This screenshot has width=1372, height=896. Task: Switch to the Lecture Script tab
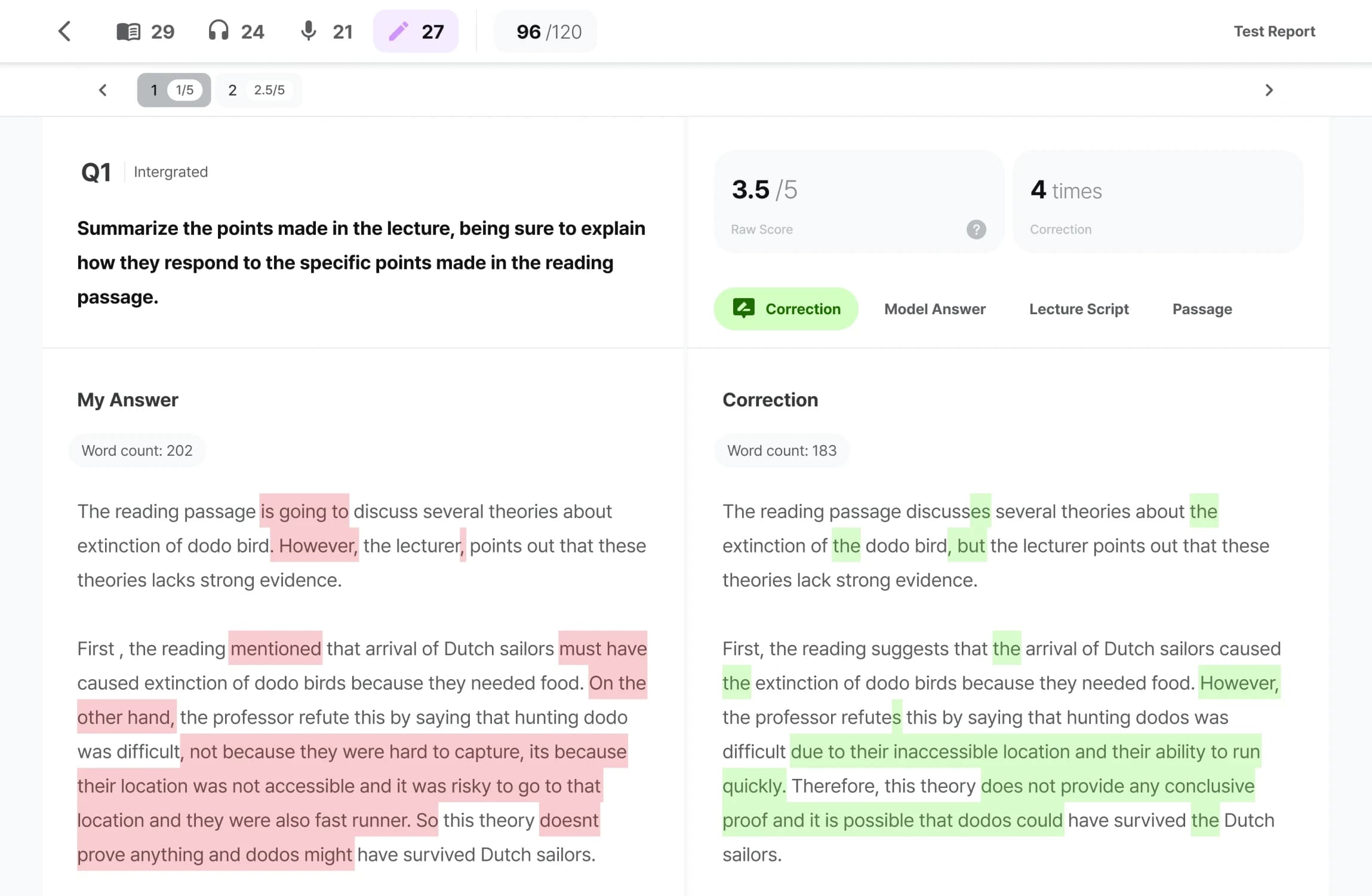click(x=1078, y=309)
